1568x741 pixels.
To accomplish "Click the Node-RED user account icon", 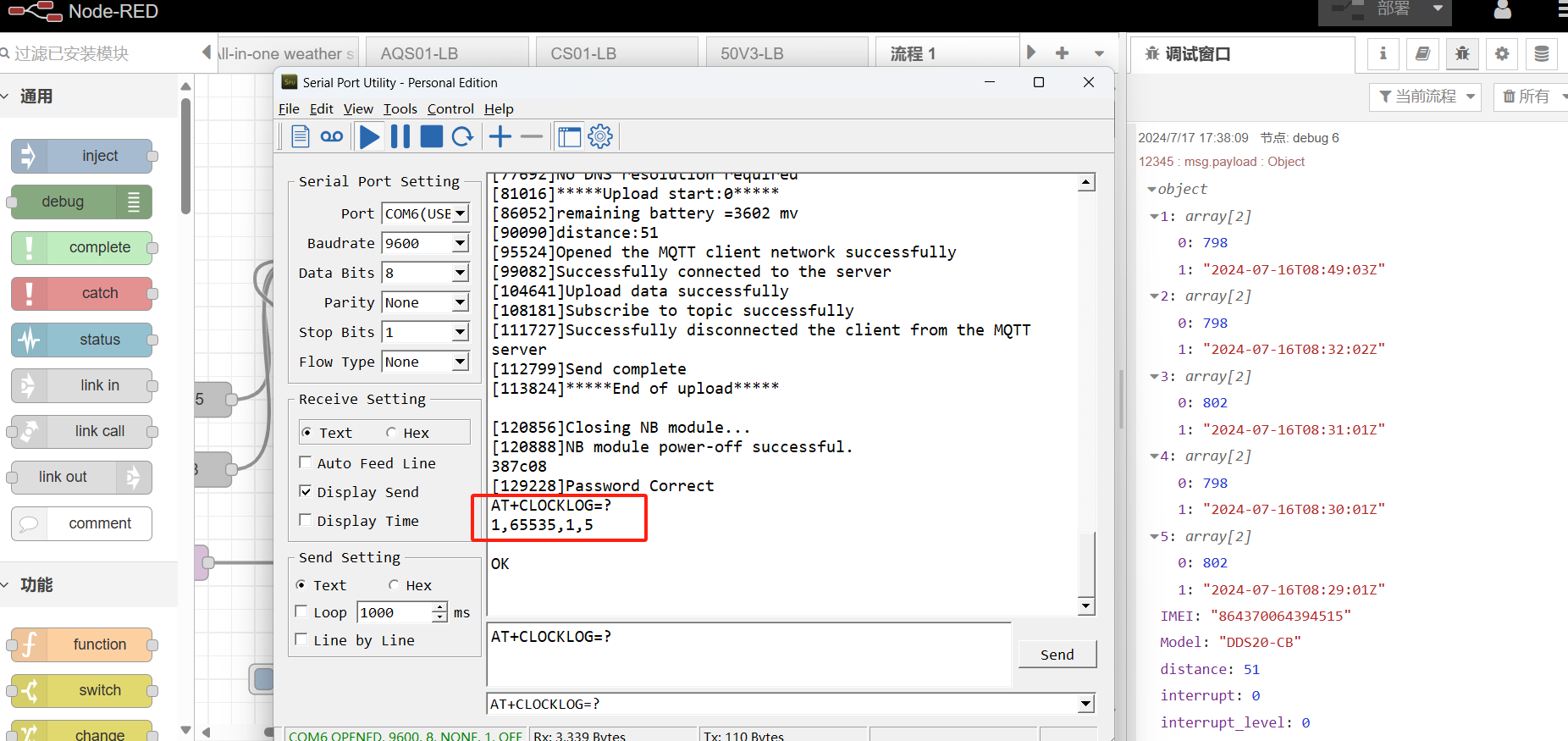I will [1503, 10].
